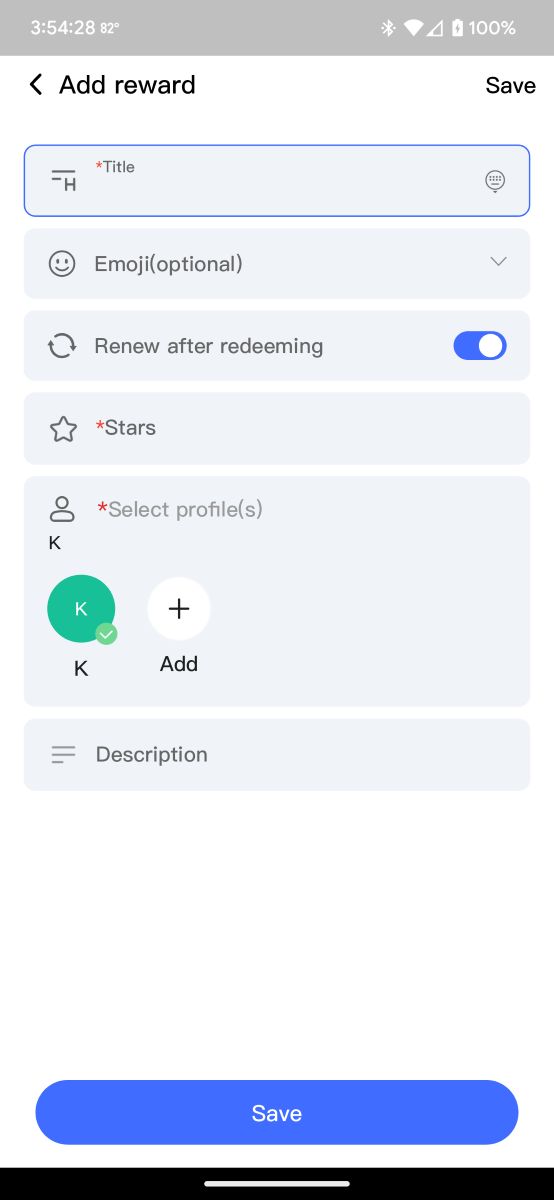Tap the green checkmark badge on K

click(x=106, y=634)
